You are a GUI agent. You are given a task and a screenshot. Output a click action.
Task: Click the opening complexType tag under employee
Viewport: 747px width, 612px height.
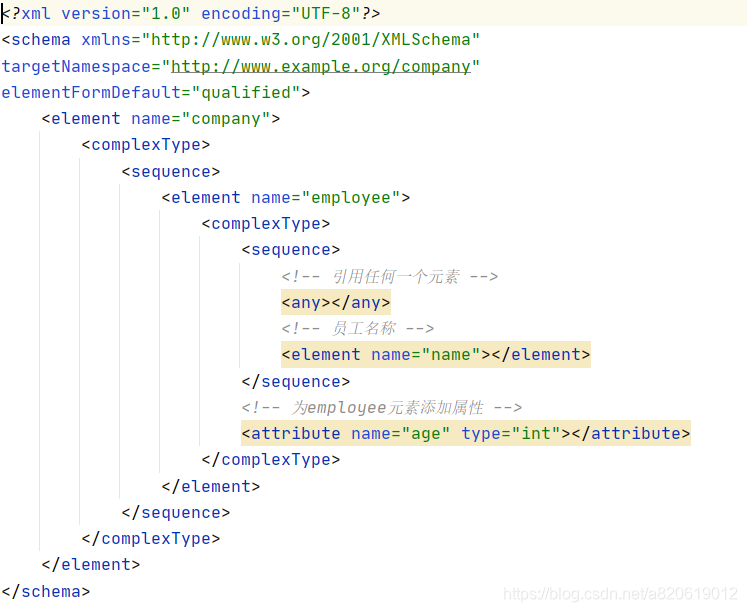[x=266, y=224]
